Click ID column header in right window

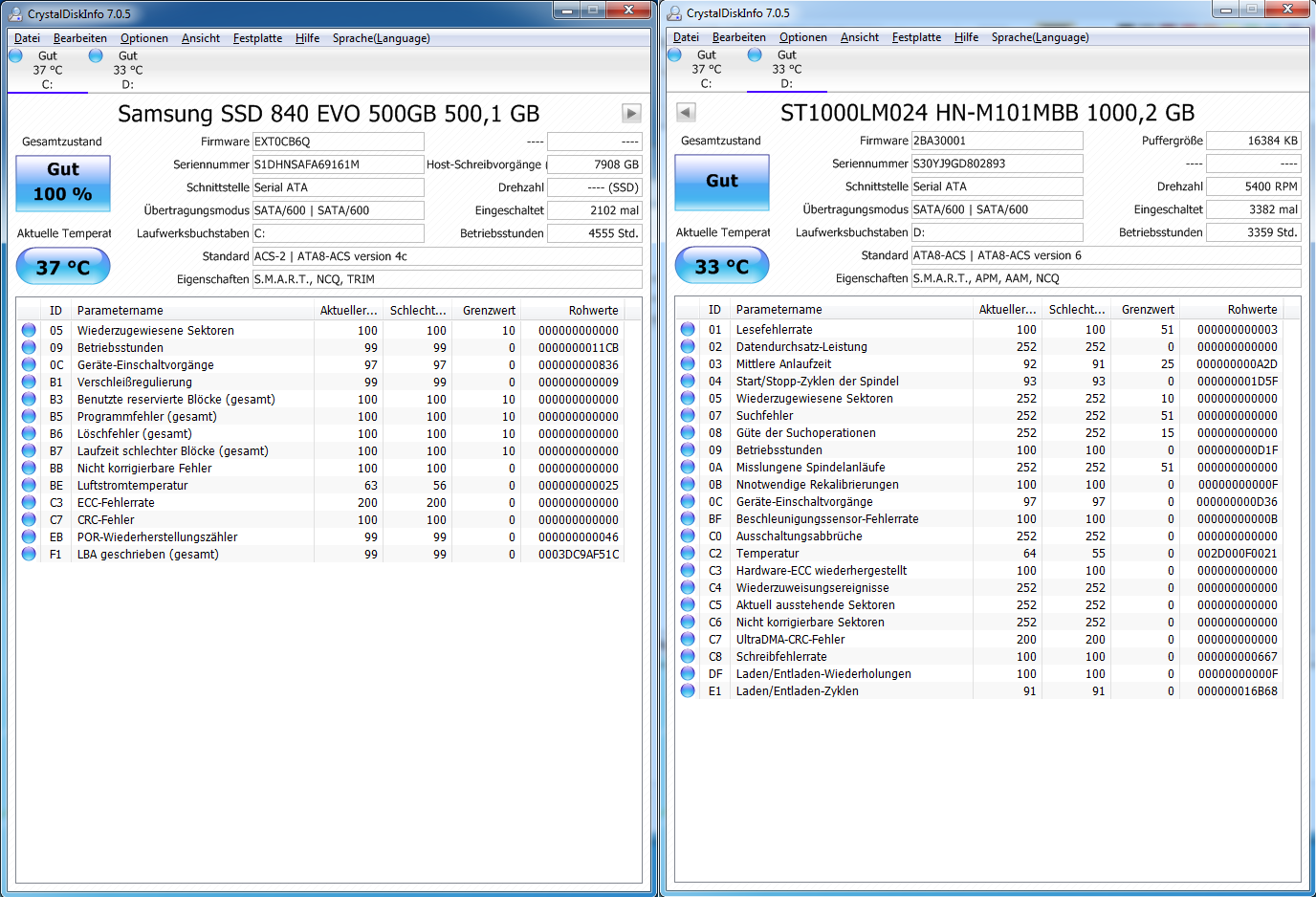pyautogui.click(x=714, y=309)
